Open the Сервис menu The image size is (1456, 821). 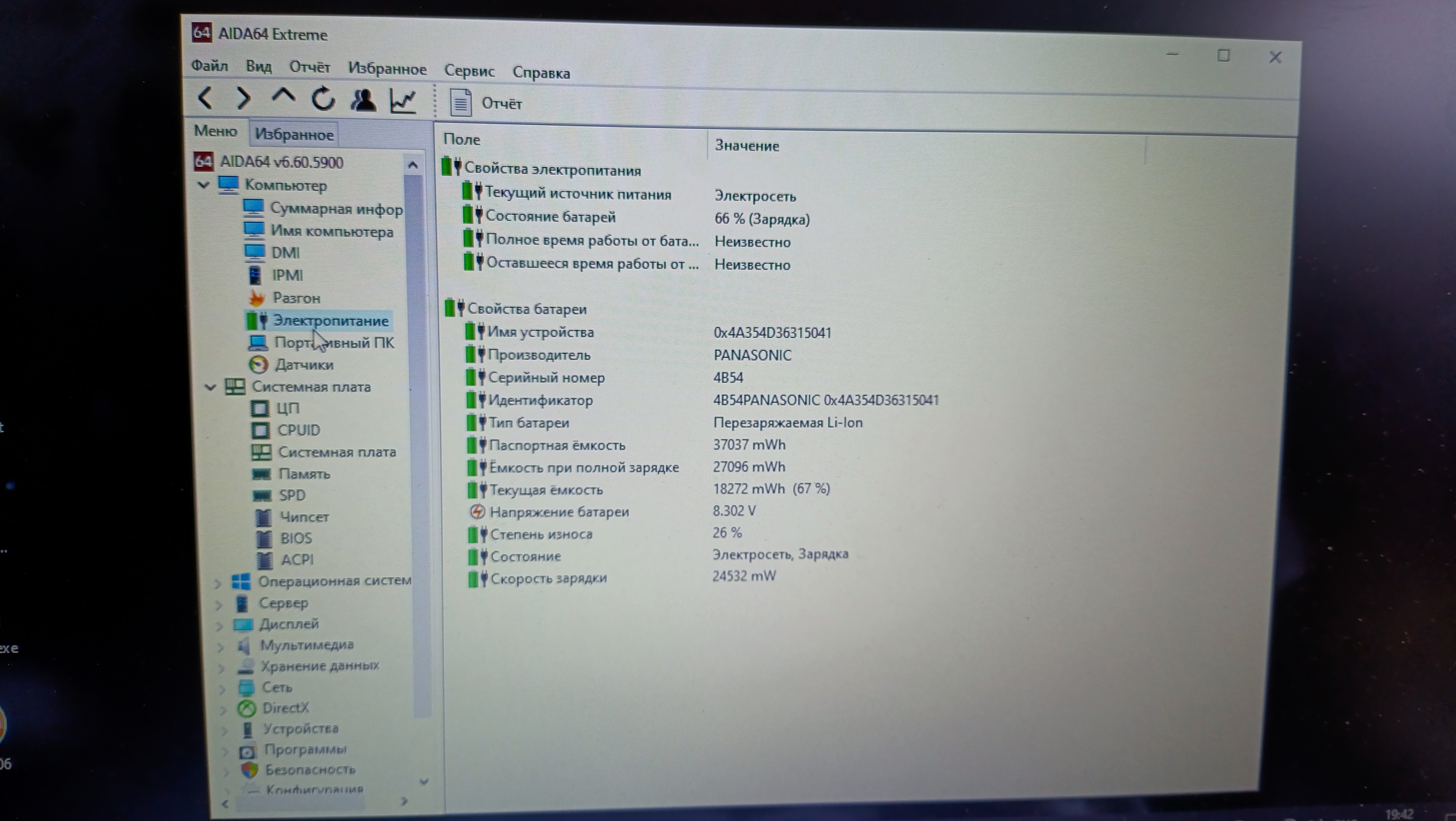[469, 71]
